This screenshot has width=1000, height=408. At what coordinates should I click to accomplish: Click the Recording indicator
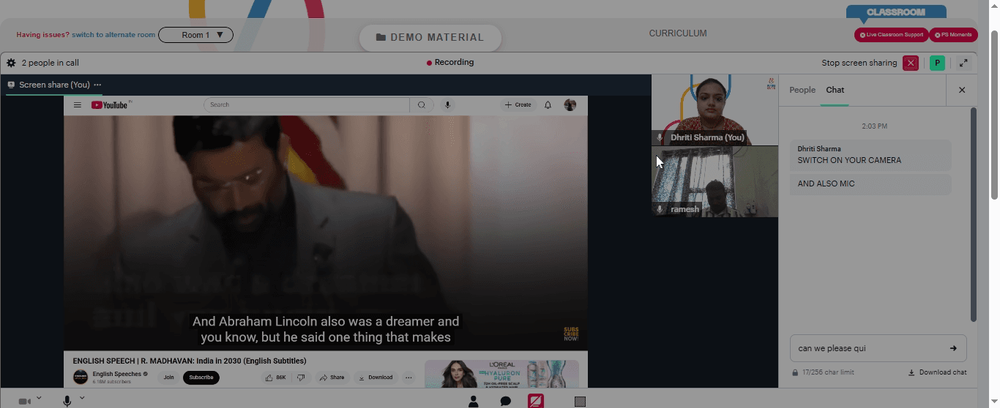tap(450, 62)
